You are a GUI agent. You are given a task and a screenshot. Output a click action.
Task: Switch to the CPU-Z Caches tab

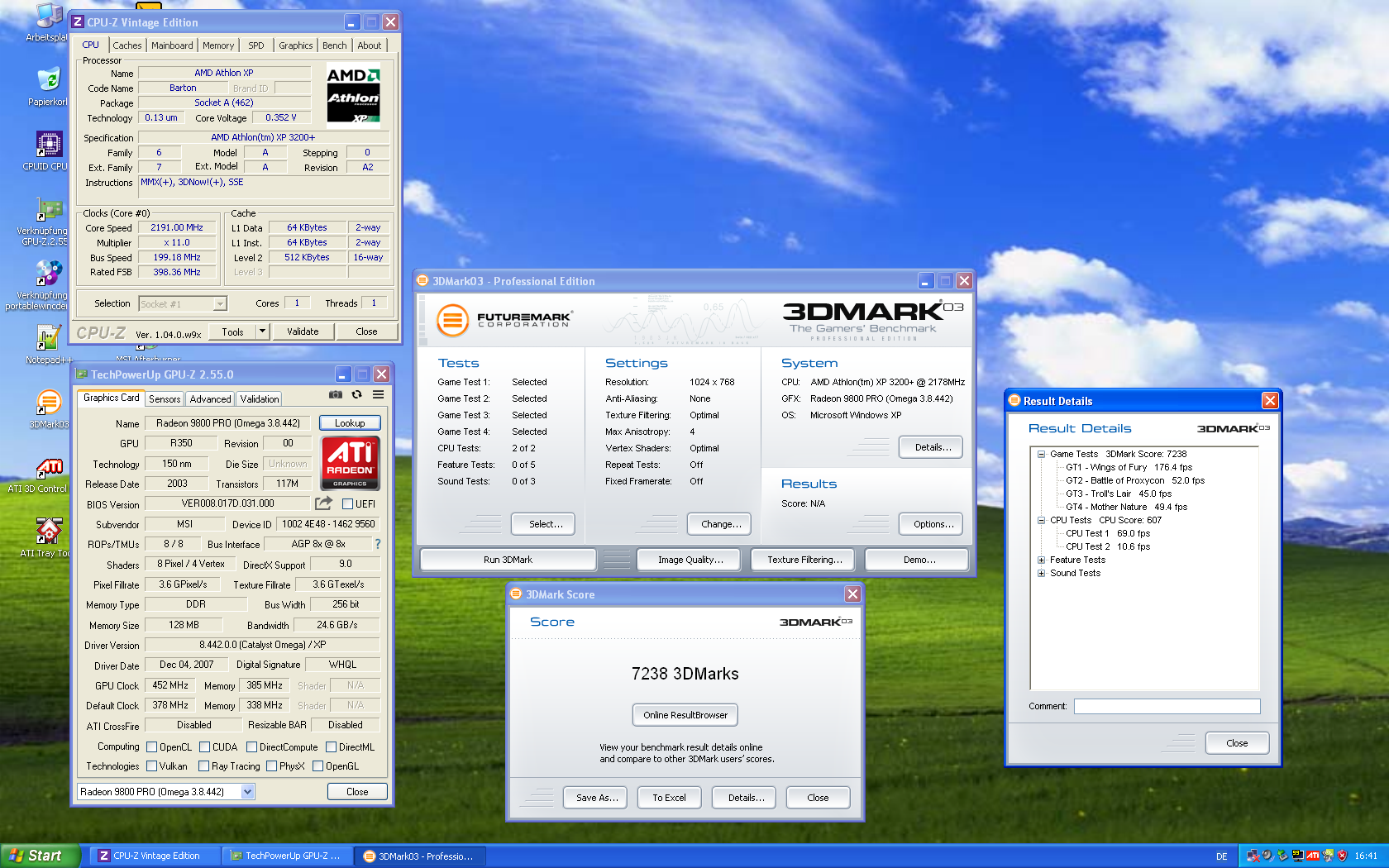[127, 45]
